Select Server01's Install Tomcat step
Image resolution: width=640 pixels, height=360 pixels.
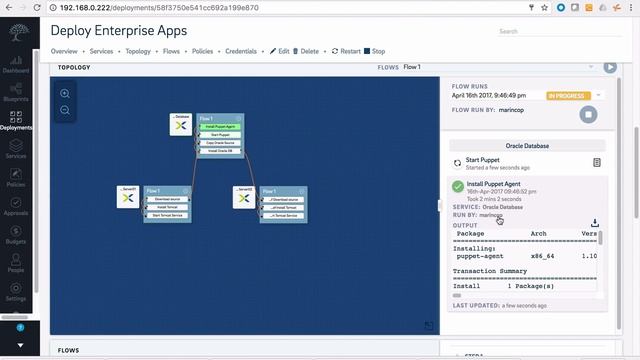(167, 207)
